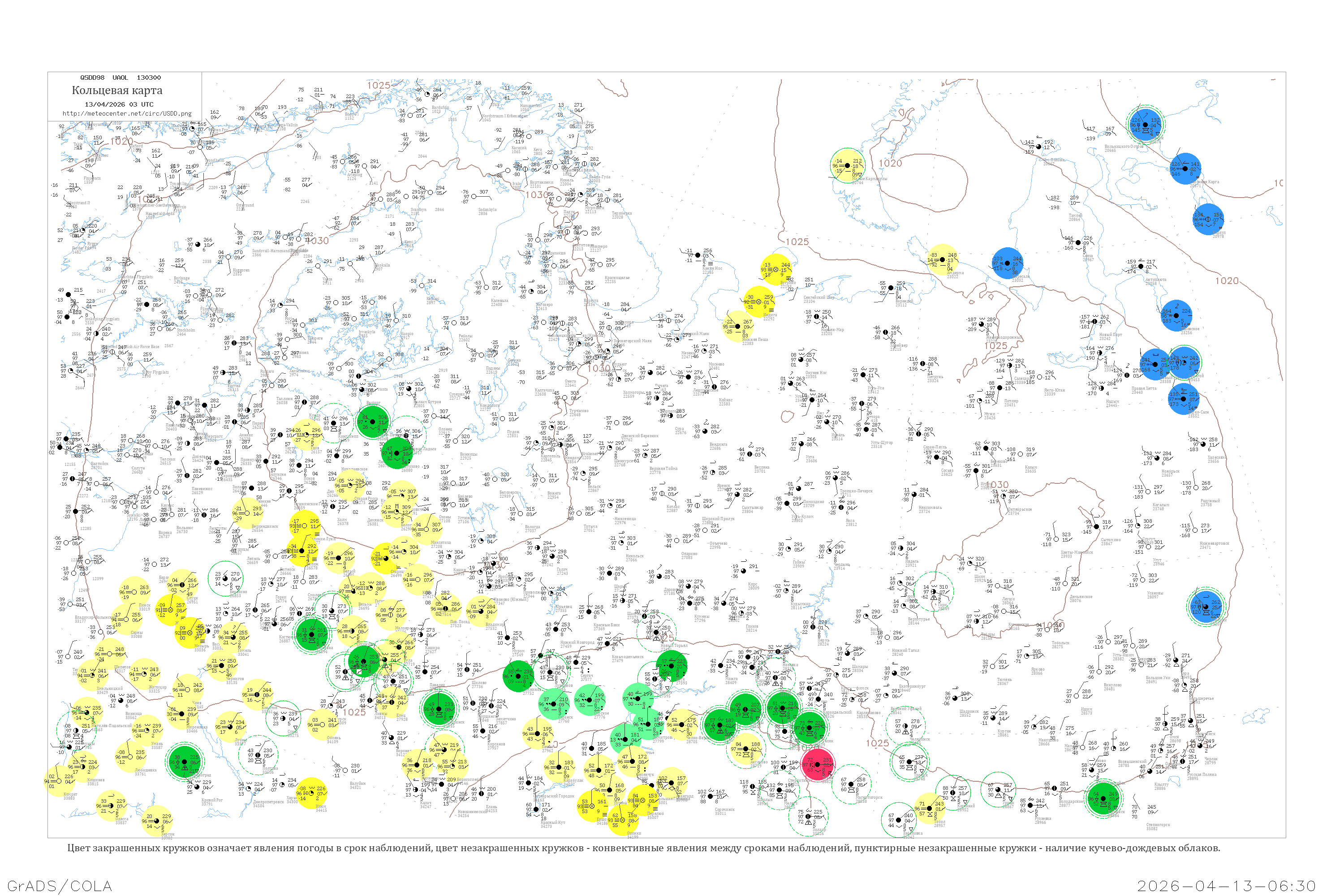Click the yellow circle at Малые Кармакулы

(x=848, y=166)
